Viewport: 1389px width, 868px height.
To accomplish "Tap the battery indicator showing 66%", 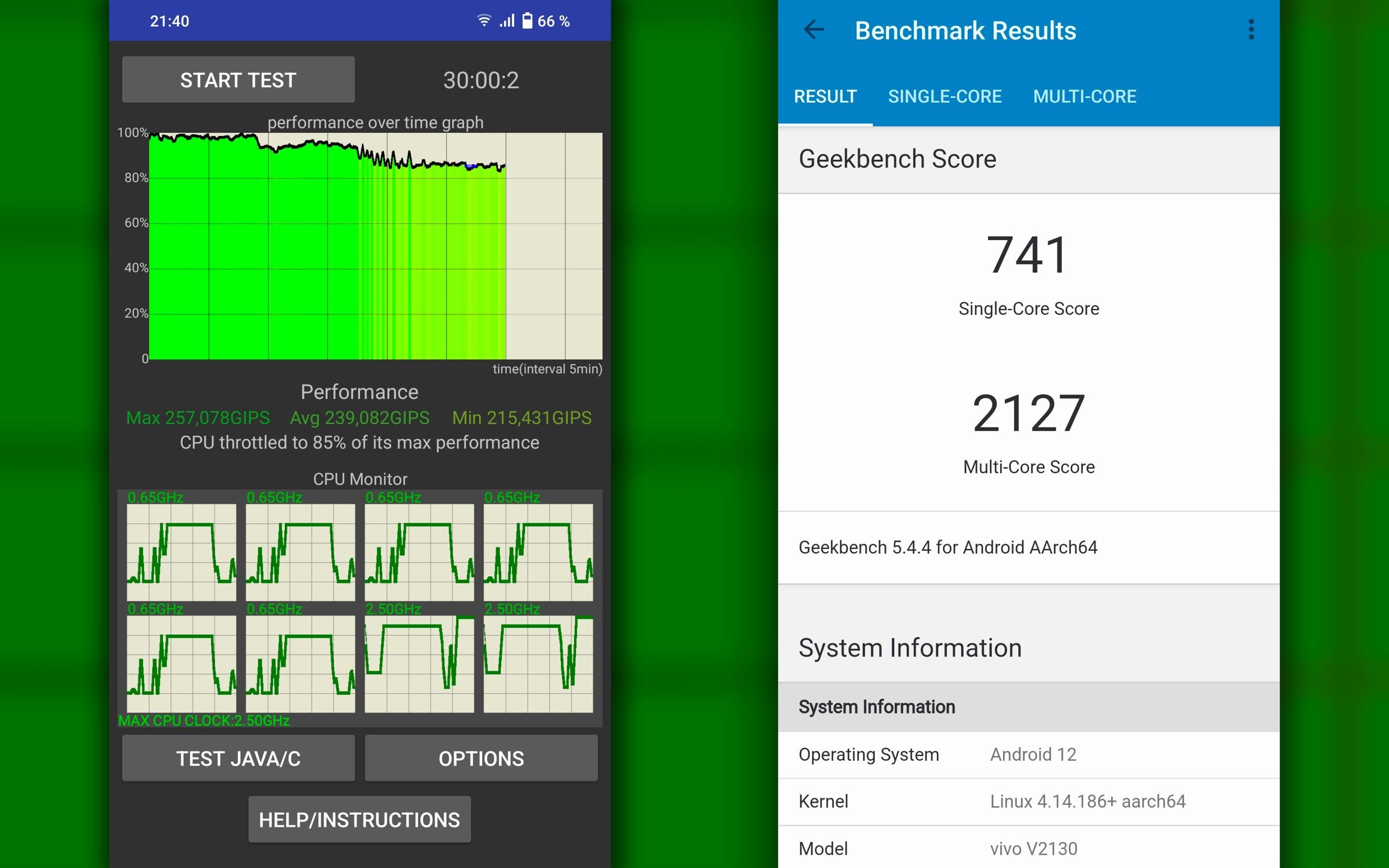I will click(539, 21).
